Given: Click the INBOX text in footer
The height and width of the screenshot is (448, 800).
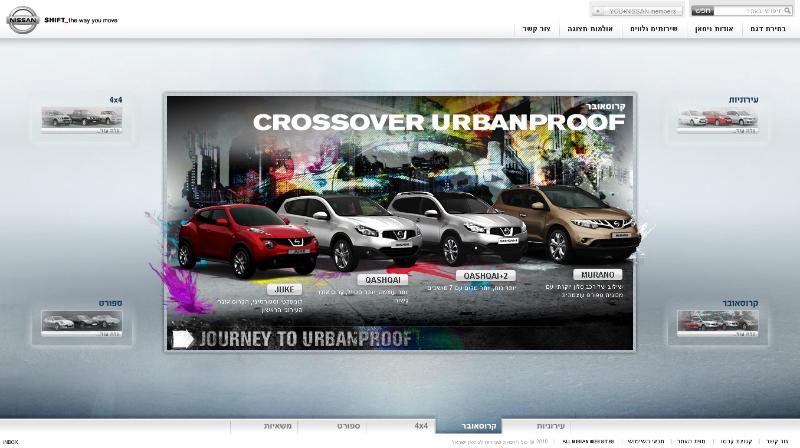Looking at the screenshot, I should (10, 442).
